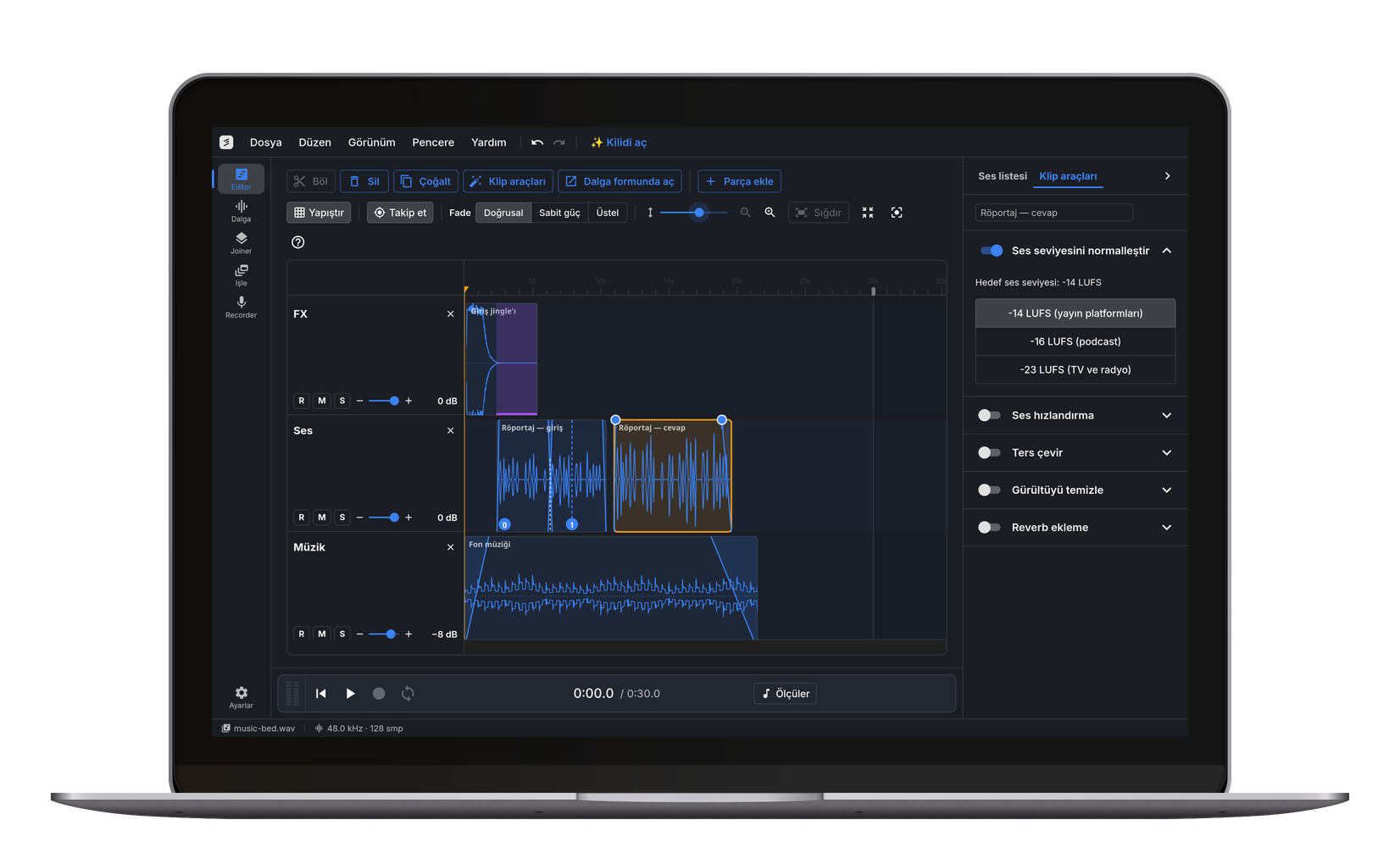Image resolution: width=1400 pixels, height=864 pixels.
Task: Open Ölçüler button
Action: click(x=785, y=694)
